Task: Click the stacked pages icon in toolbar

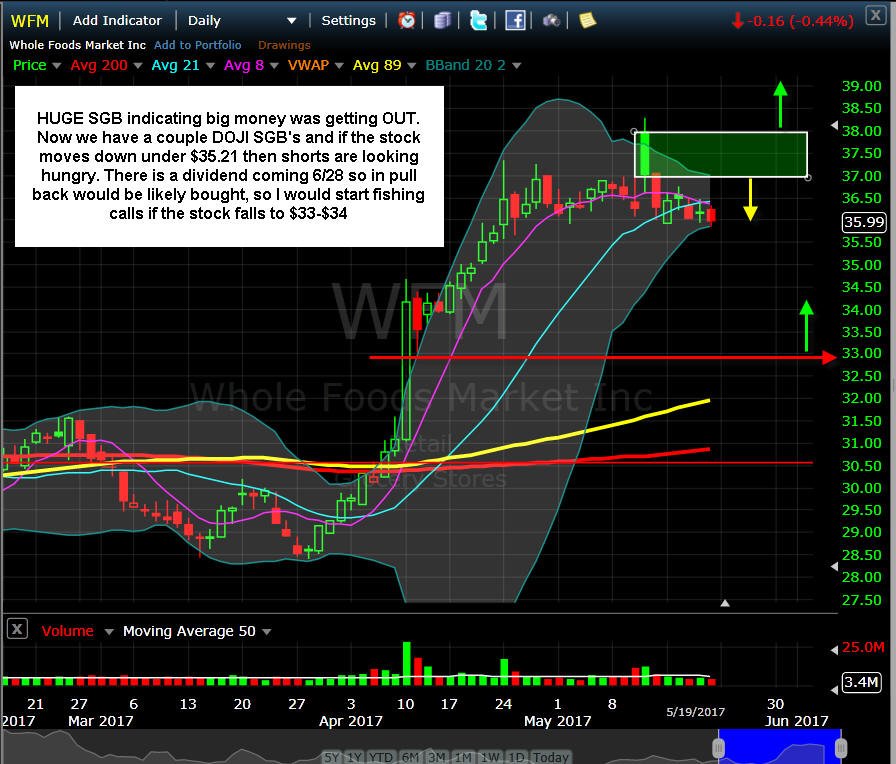Action: pyautogui.click(x=442, y=21)
